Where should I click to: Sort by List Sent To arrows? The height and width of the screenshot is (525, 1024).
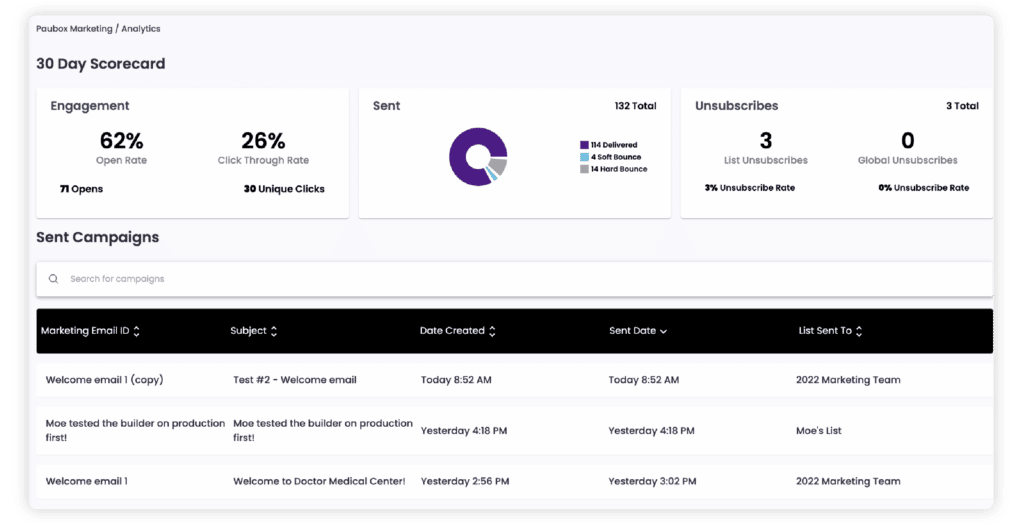point(859,331)
